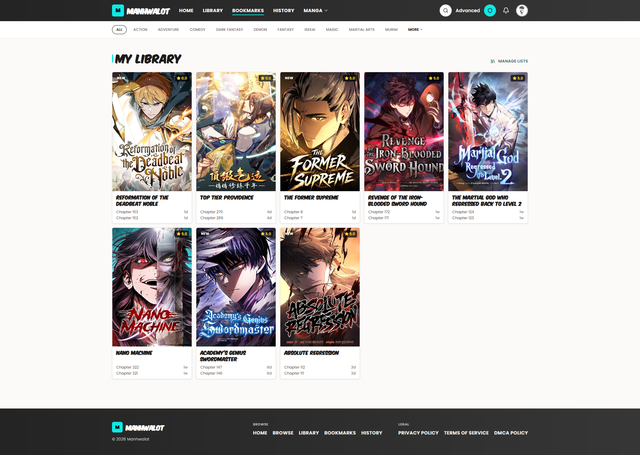640x455 pixels.
Task: Open The Former Supreme cover image
Action: (x=320, y=131)
